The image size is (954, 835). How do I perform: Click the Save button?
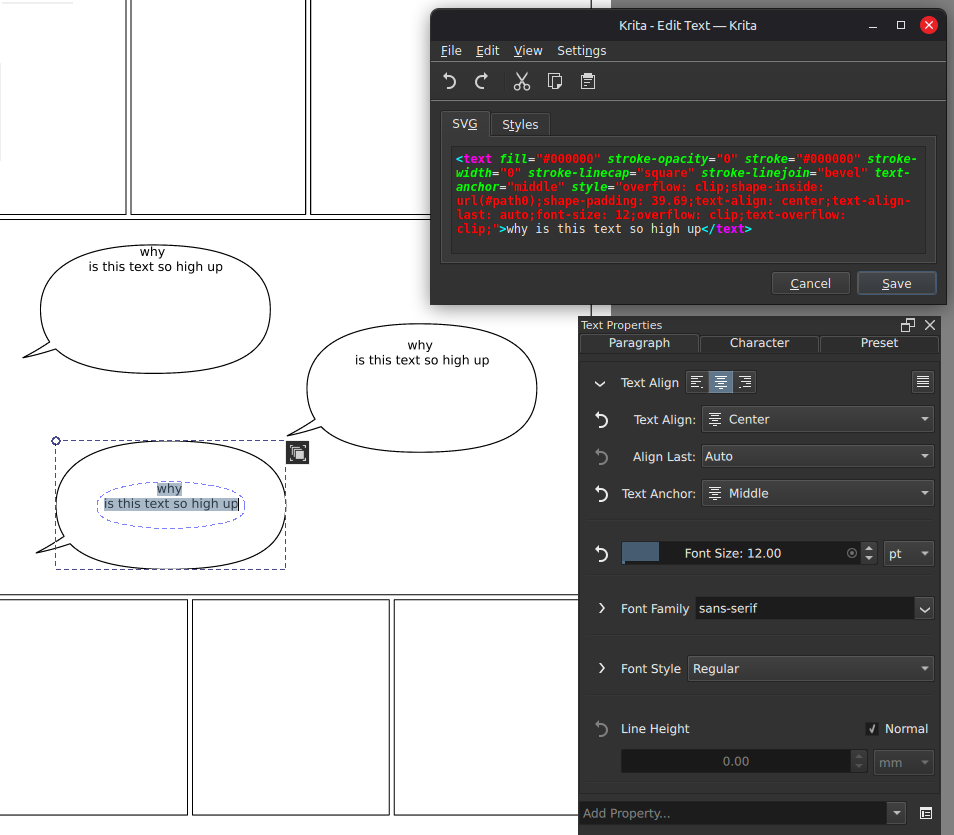896,283
